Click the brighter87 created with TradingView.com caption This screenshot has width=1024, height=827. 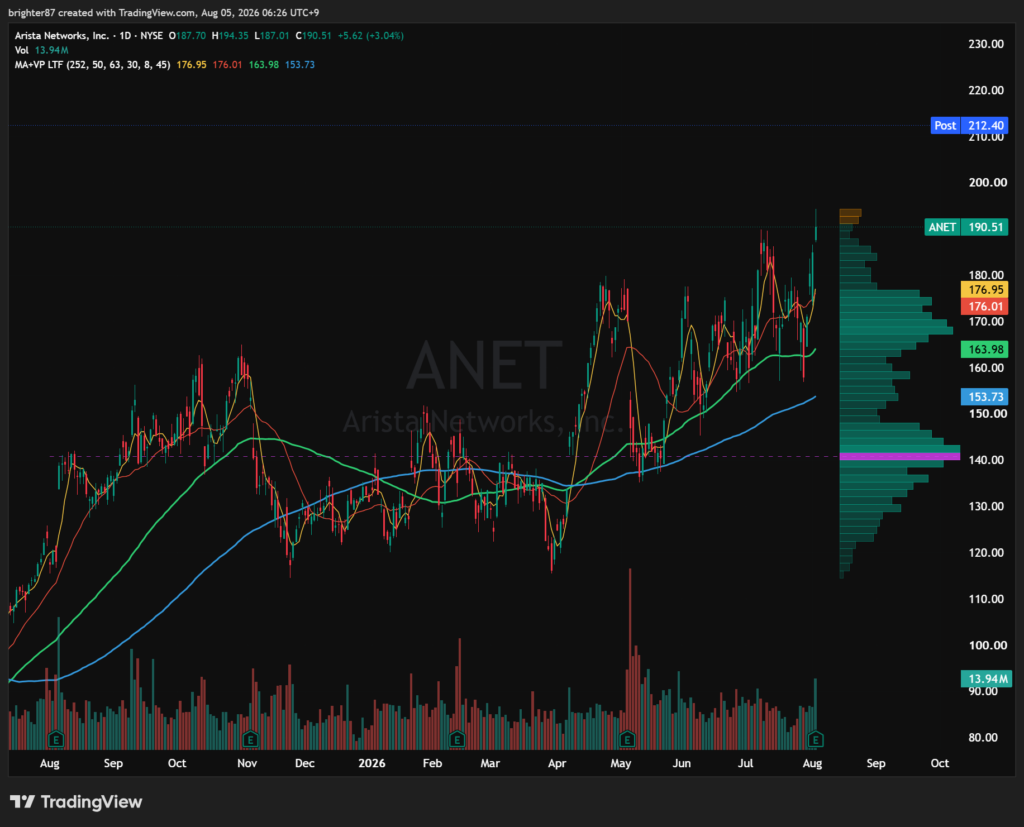click(163, 12)
